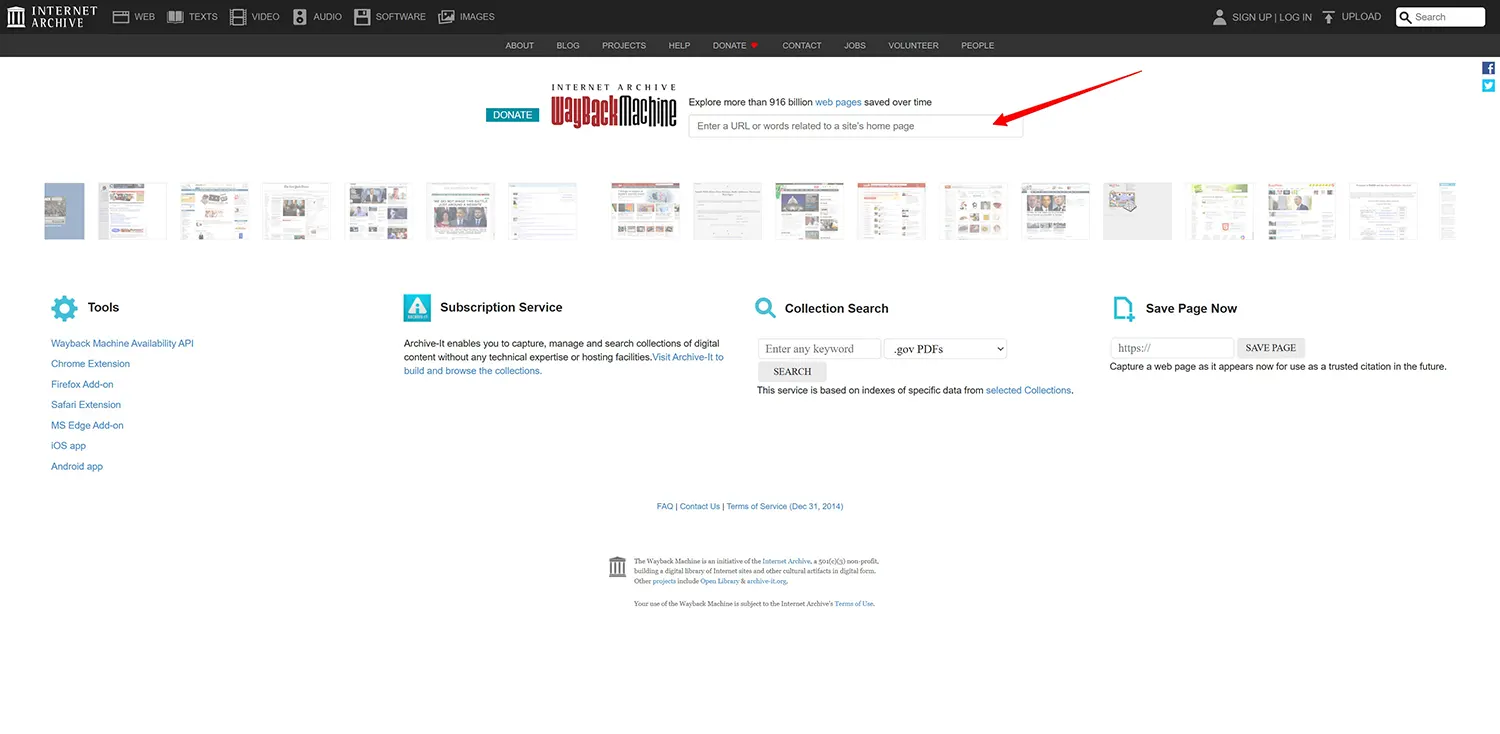
Task: Hit the Collection Search SEARCH button
Action: 792,372
